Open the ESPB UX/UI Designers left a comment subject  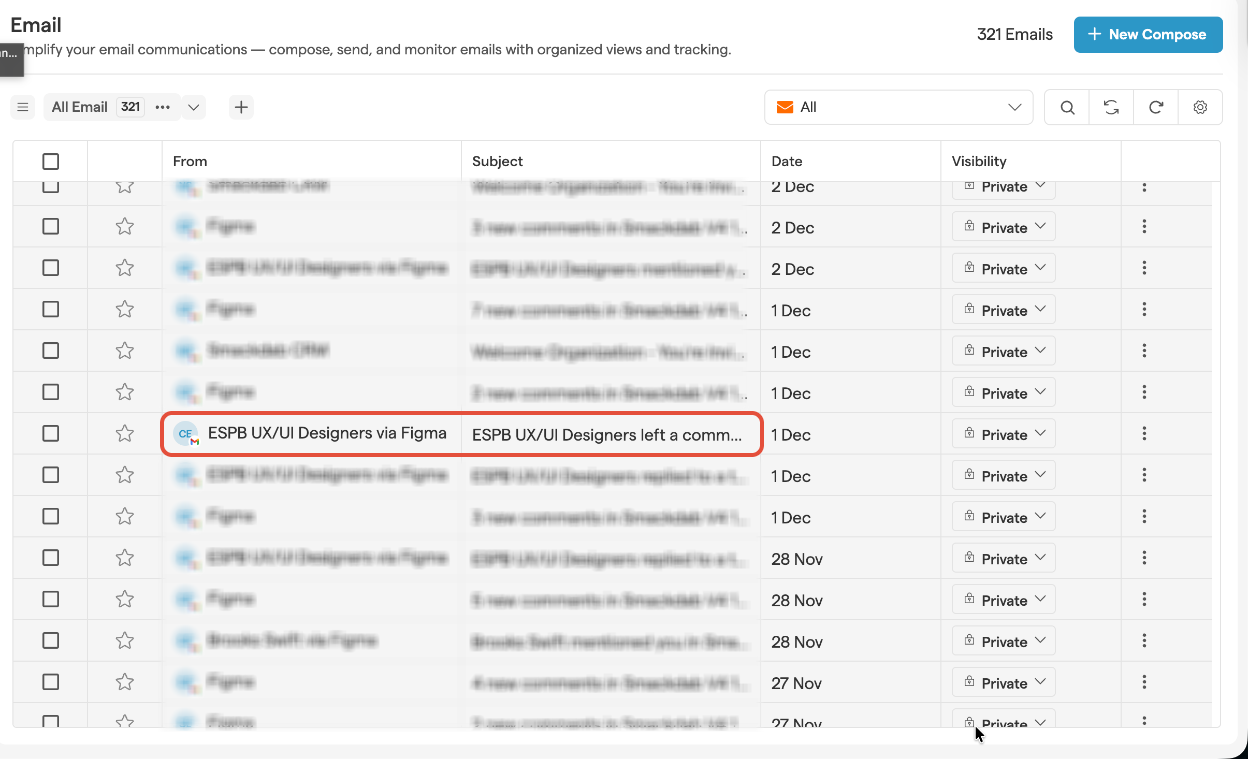point(608,435)
